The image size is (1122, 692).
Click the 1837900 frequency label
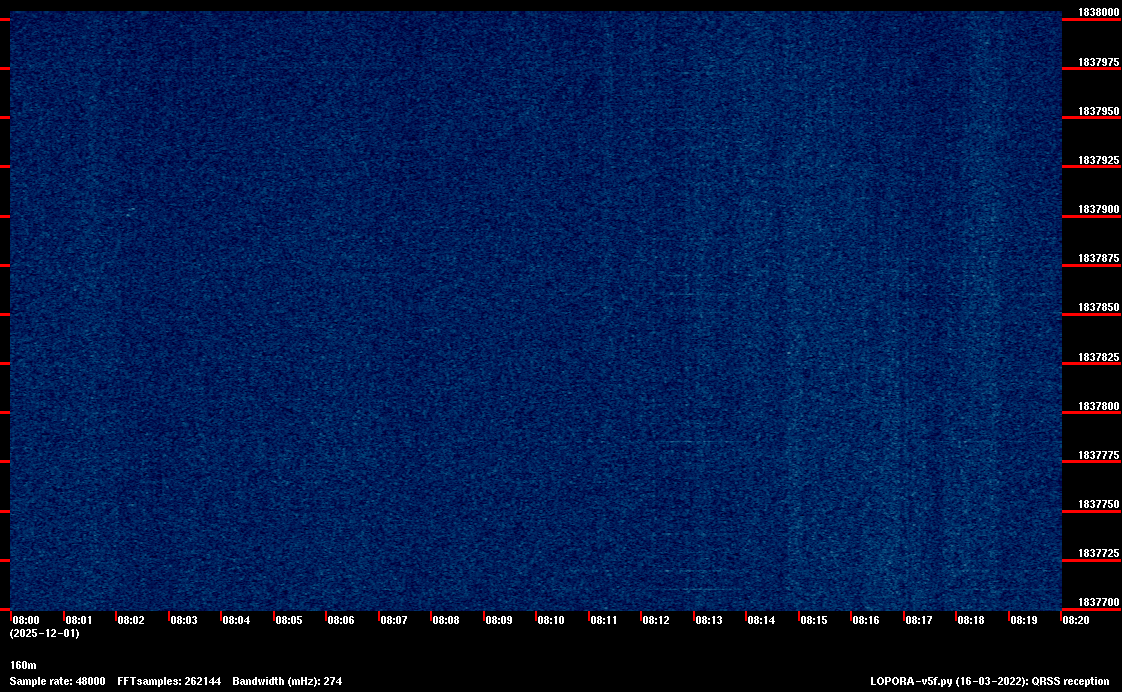(1098, 209)
